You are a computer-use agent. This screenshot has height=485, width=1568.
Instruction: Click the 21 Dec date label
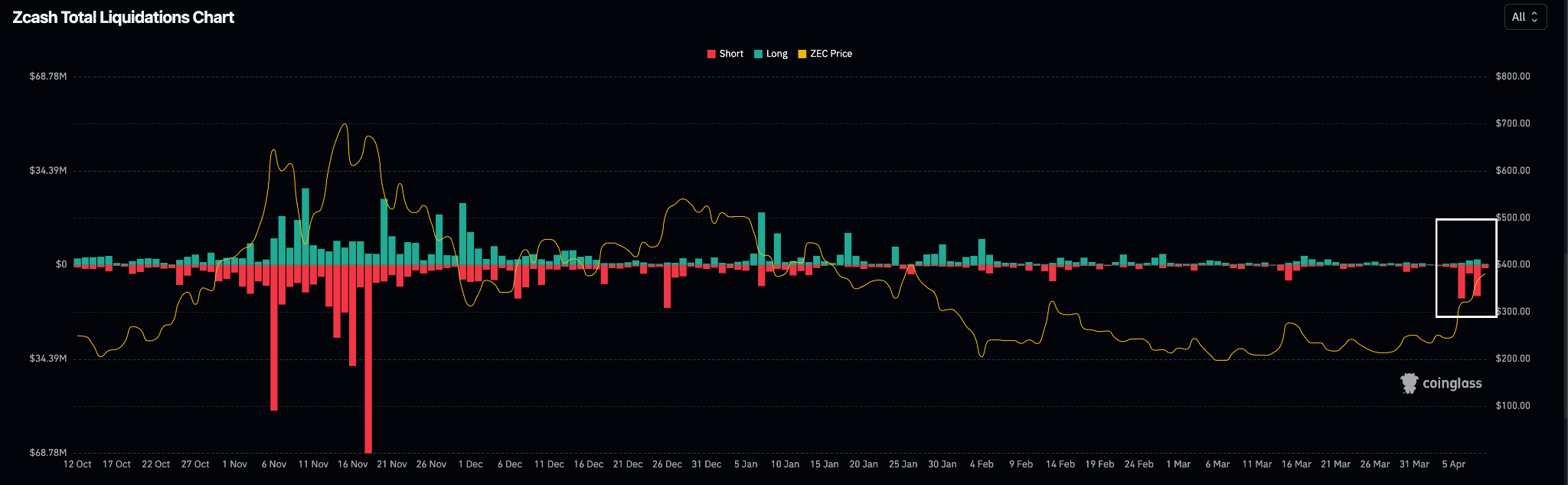click(628, 464)
